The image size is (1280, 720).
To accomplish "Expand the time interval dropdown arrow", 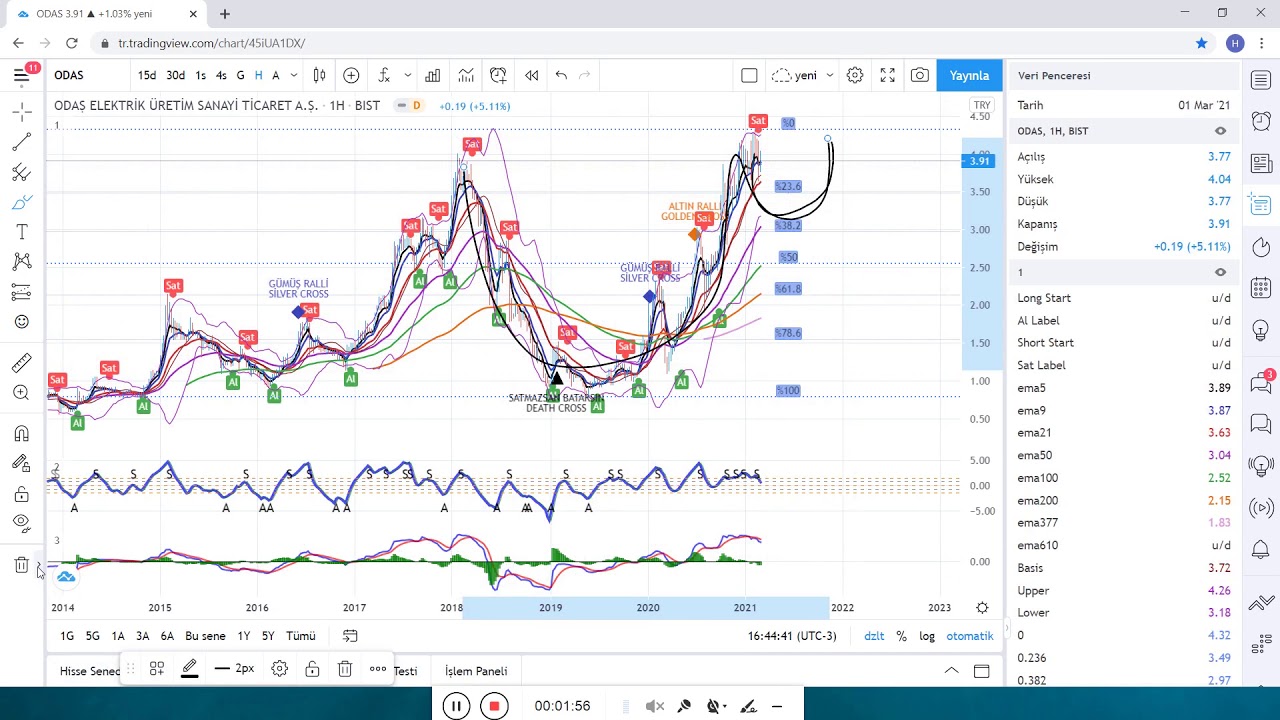I will pyautogui.click(x=293, y=75).
